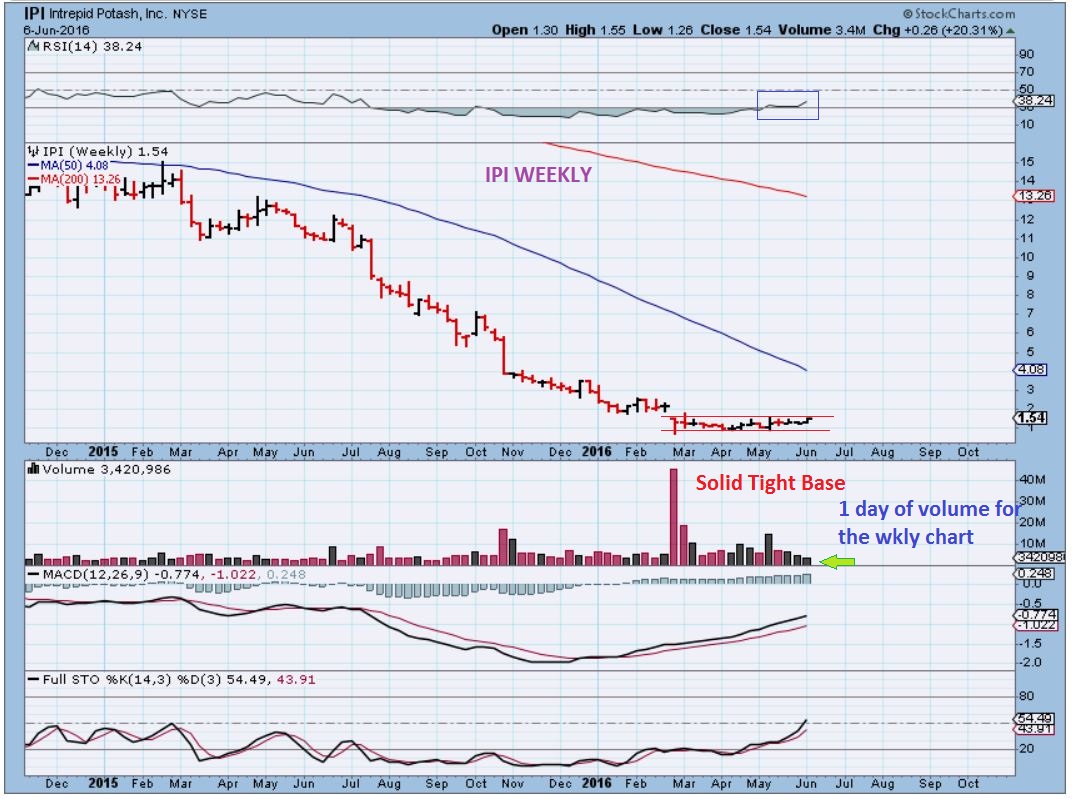
Task: Click the 70 level on RSI axis
Action: click(x=1026, y=72)
